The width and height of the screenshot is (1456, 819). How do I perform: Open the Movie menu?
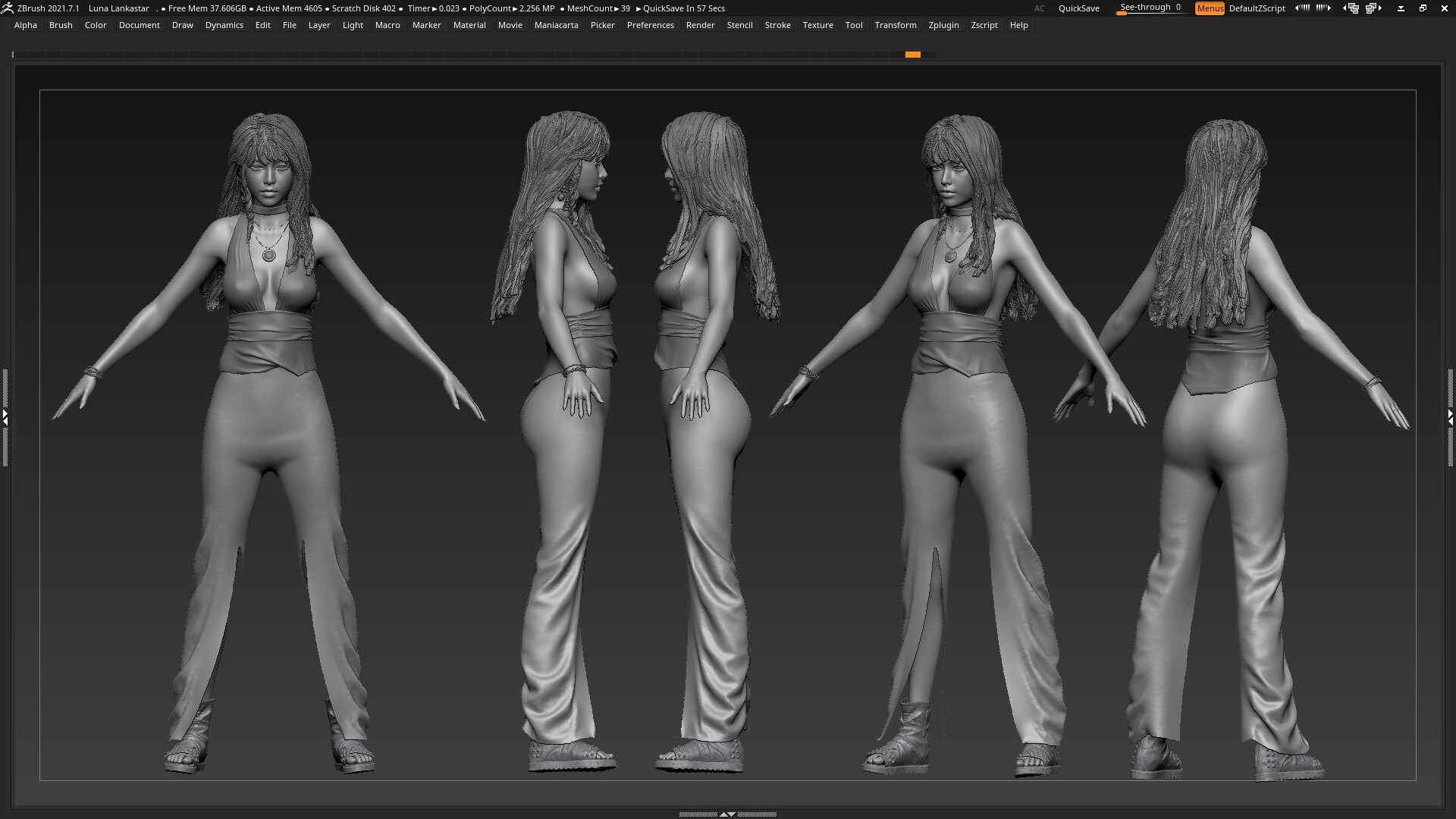point(510,25)
